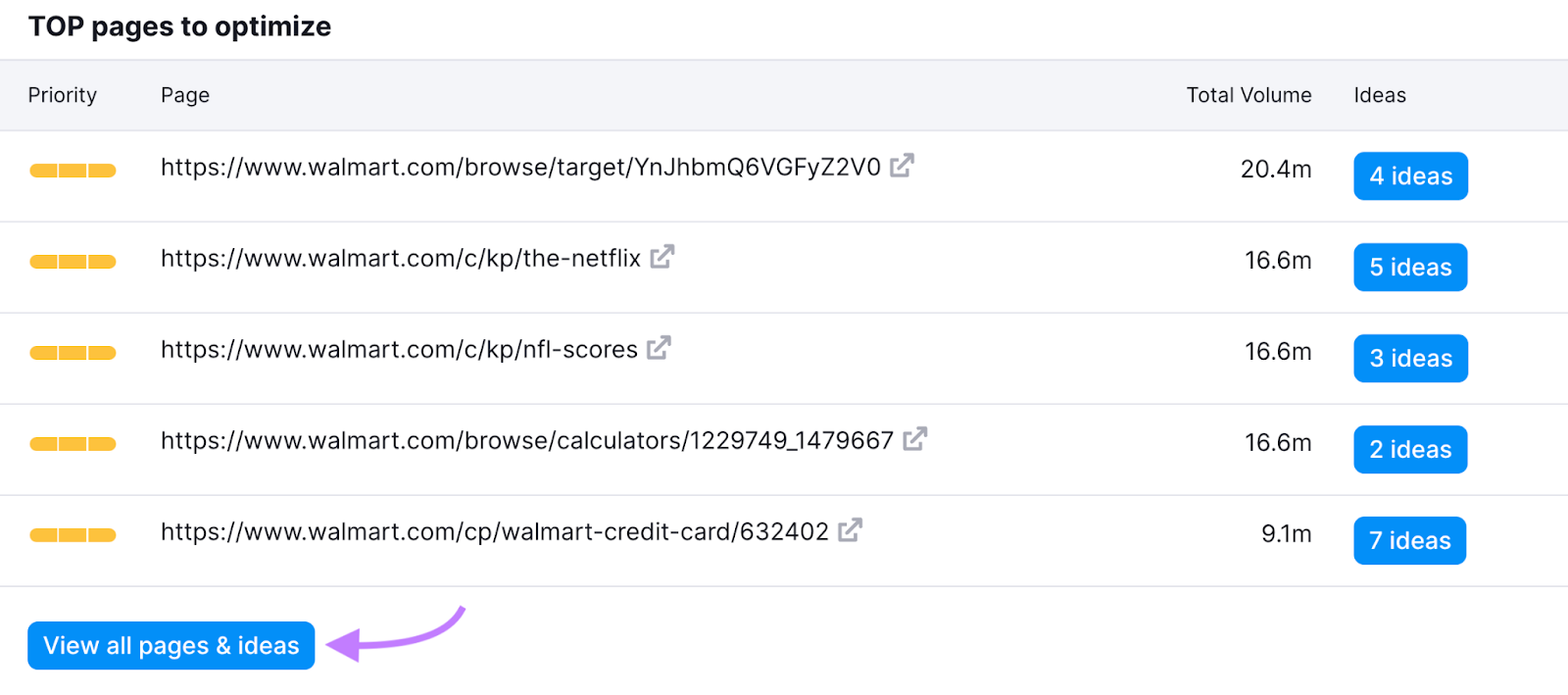Open external link icon for calculators page
Image resolution: width=1568 pixels, height=695 pixels.
[x=914, y=439]
